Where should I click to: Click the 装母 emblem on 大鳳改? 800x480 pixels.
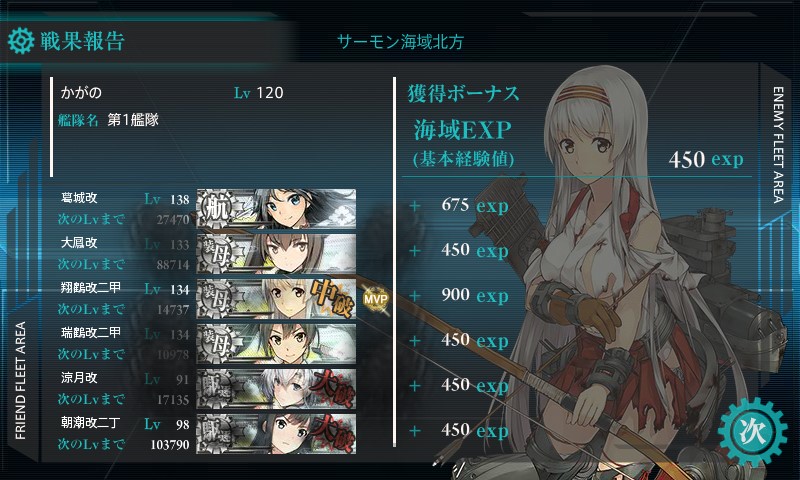(x=216, y=254)
